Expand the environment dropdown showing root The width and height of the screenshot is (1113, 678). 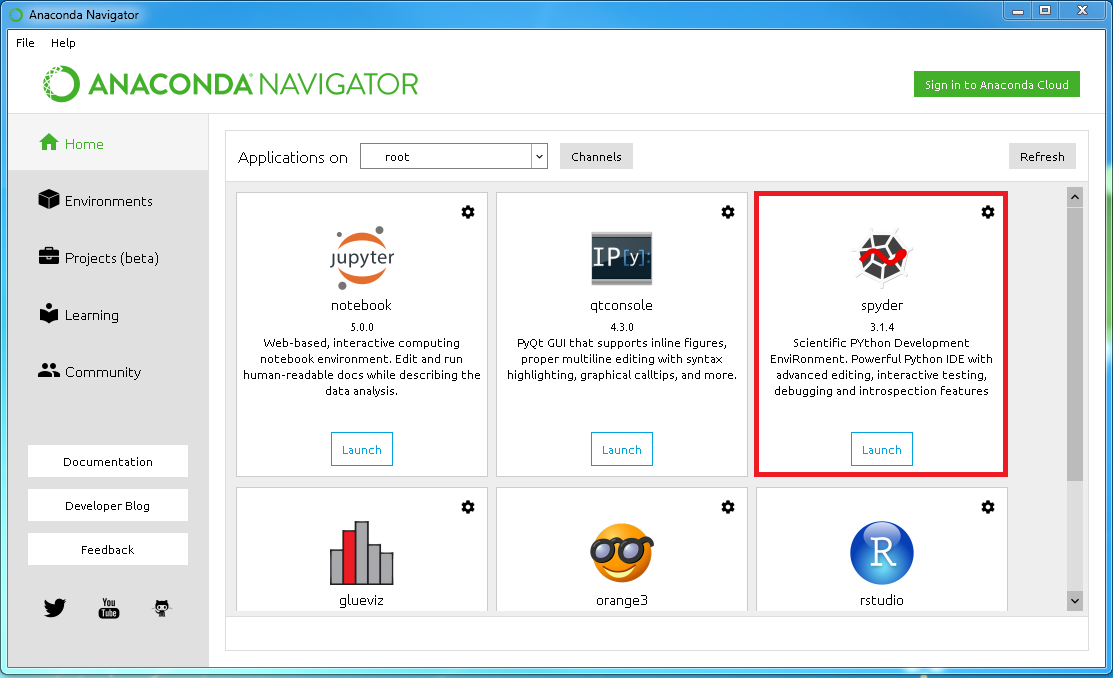pos(539,157)
